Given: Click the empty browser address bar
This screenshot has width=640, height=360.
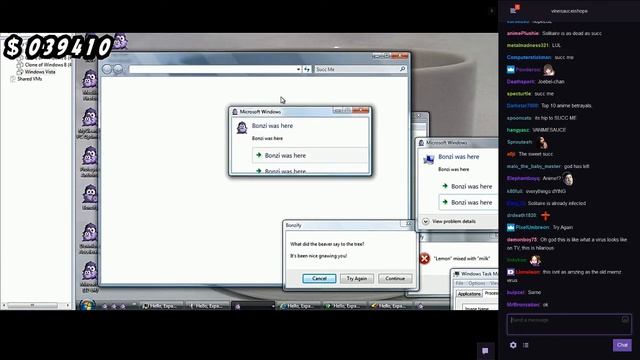Looking at the screenshot, I should point(212,69).
